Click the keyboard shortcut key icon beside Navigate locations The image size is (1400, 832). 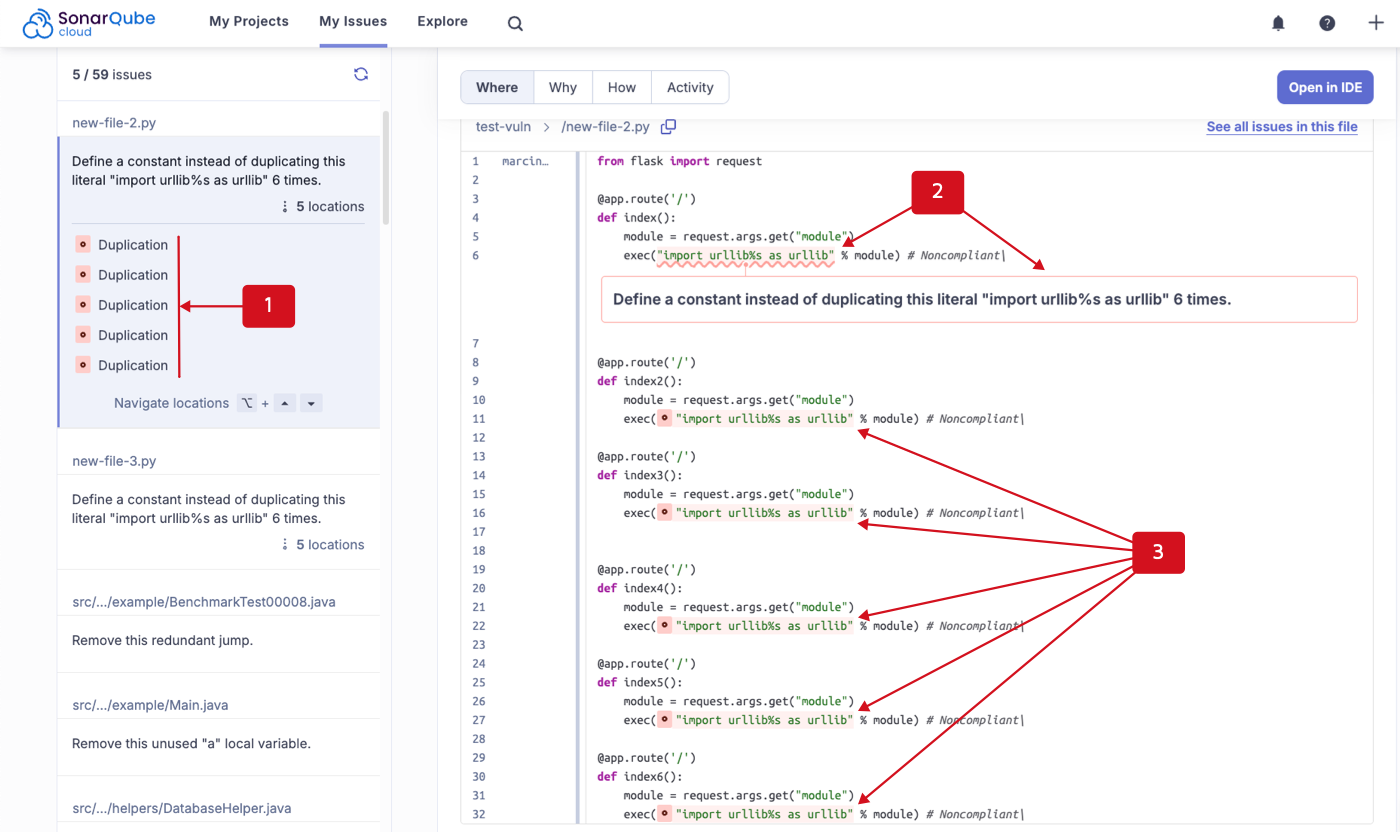coord(245,403)
